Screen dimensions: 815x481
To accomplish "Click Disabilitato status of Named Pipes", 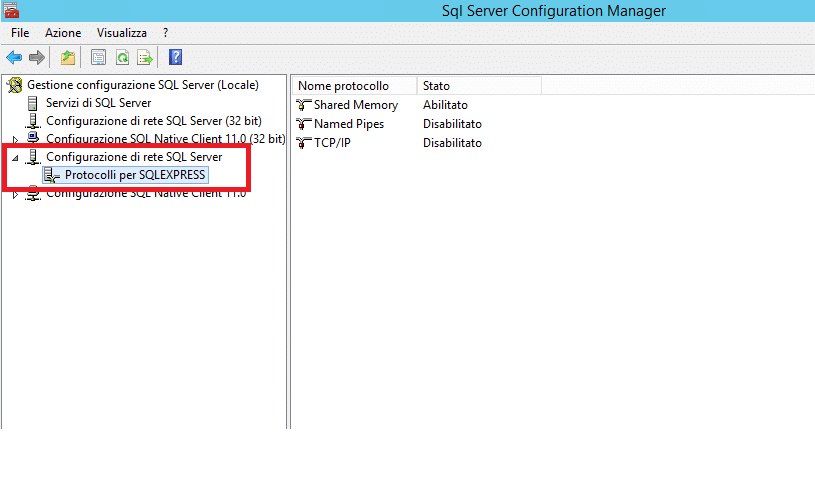I will 452,124.
